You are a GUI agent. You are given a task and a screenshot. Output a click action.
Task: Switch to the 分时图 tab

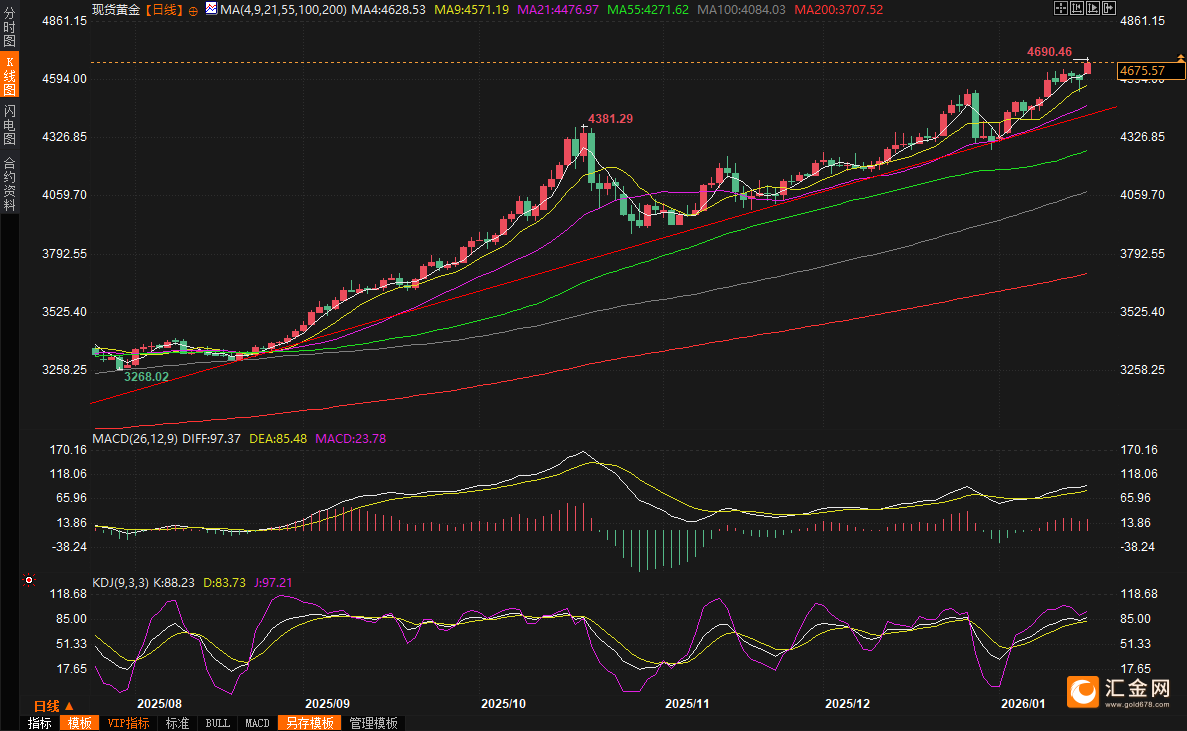[x=10, y=28]
